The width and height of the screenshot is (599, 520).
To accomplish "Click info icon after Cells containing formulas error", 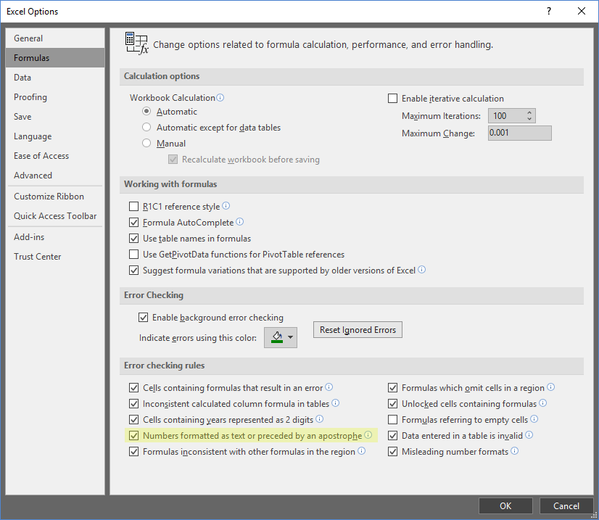I will (x=329, y=387).
